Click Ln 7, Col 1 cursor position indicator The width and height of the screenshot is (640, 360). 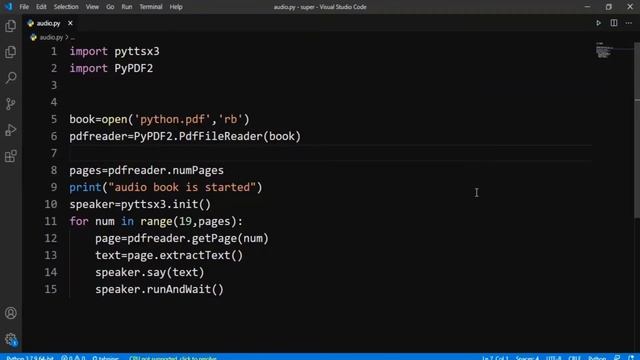coord(495,357)
